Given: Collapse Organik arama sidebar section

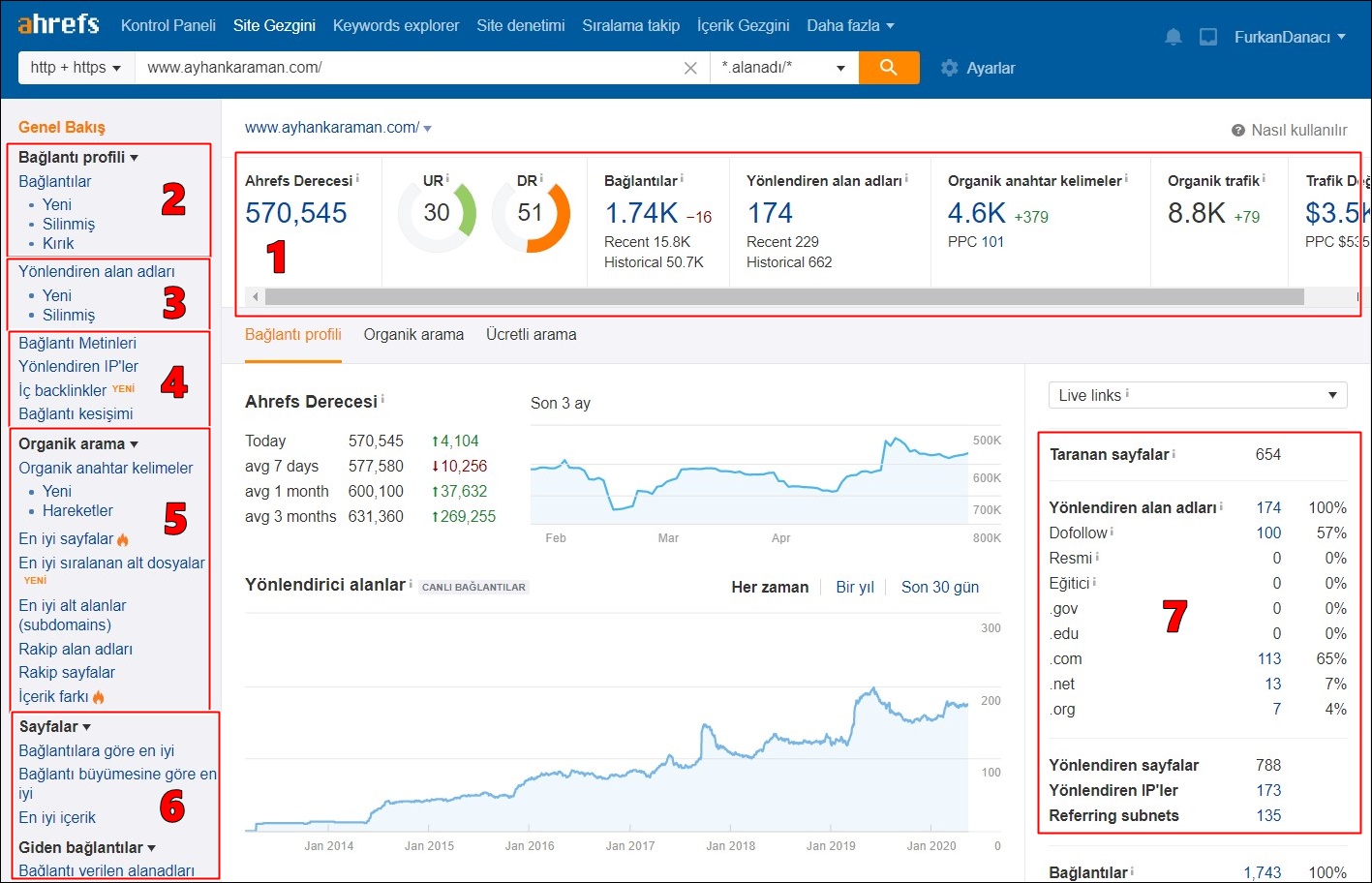Looking at the screenshot, I should (78, 443).
